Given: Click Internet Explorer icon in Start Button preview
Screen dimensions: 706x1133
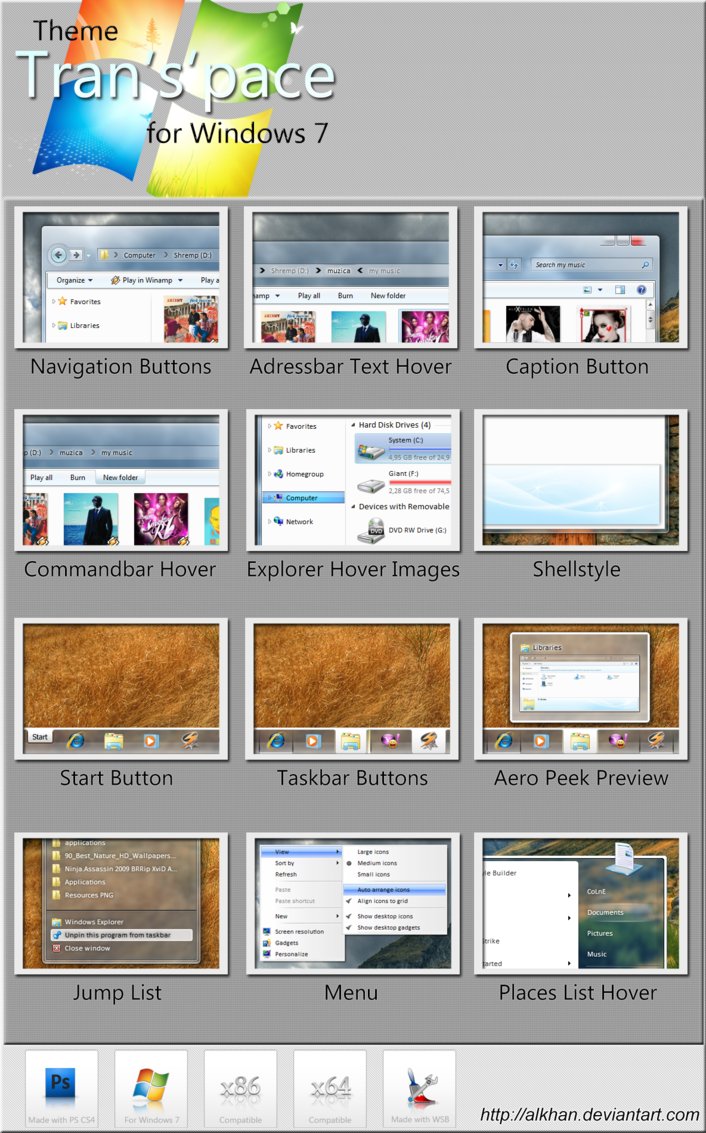Looking at the screenshot, I should pyautogui.click(x=74, y=741).
